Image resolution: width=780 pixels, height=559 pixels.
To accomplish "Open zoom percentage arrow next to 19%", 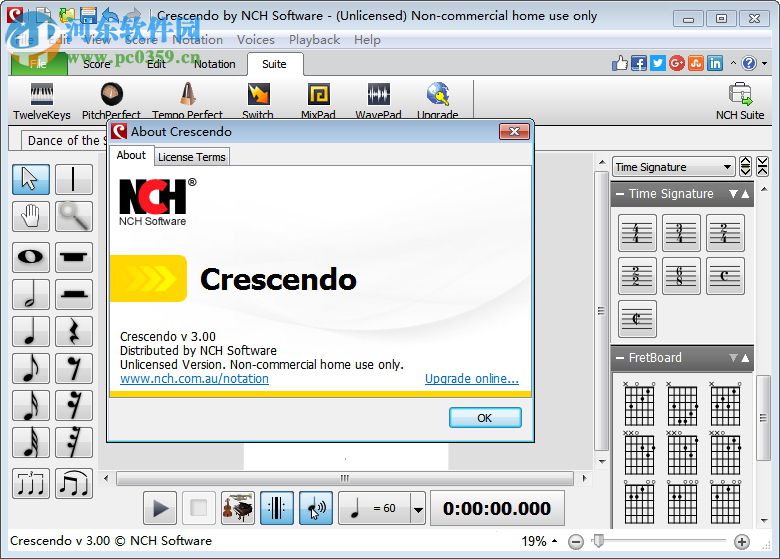I will (555, 541).
